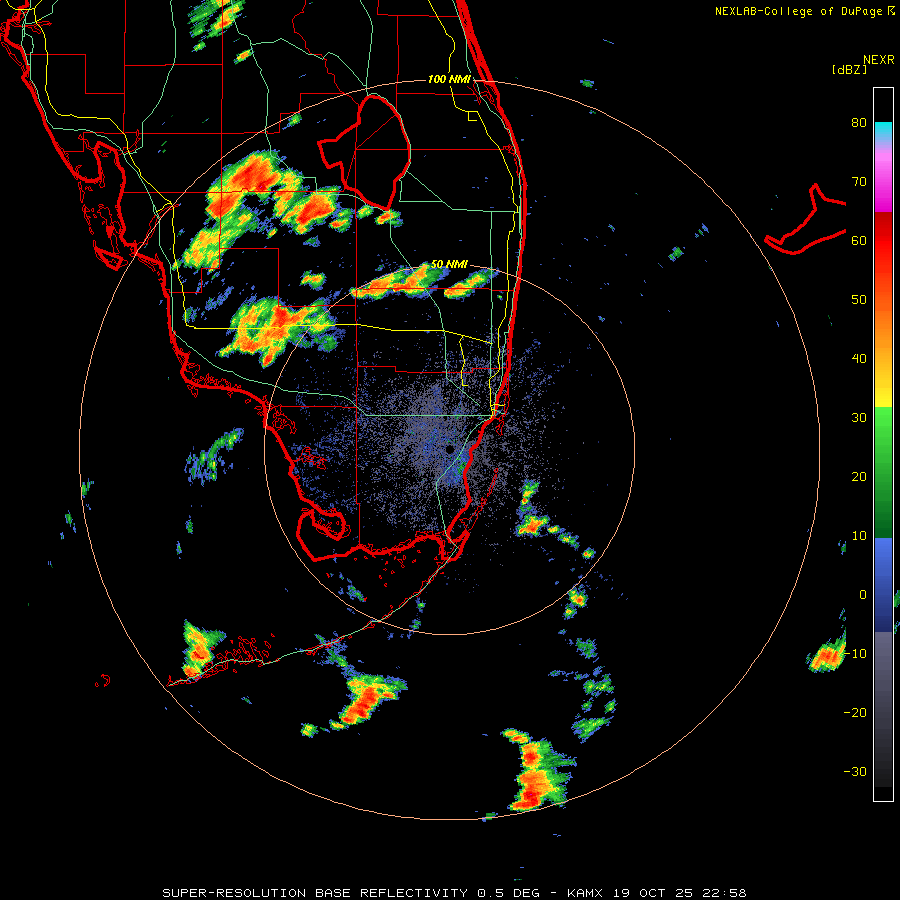Click the 40 value on the dBZ scale

coord(859,359)
